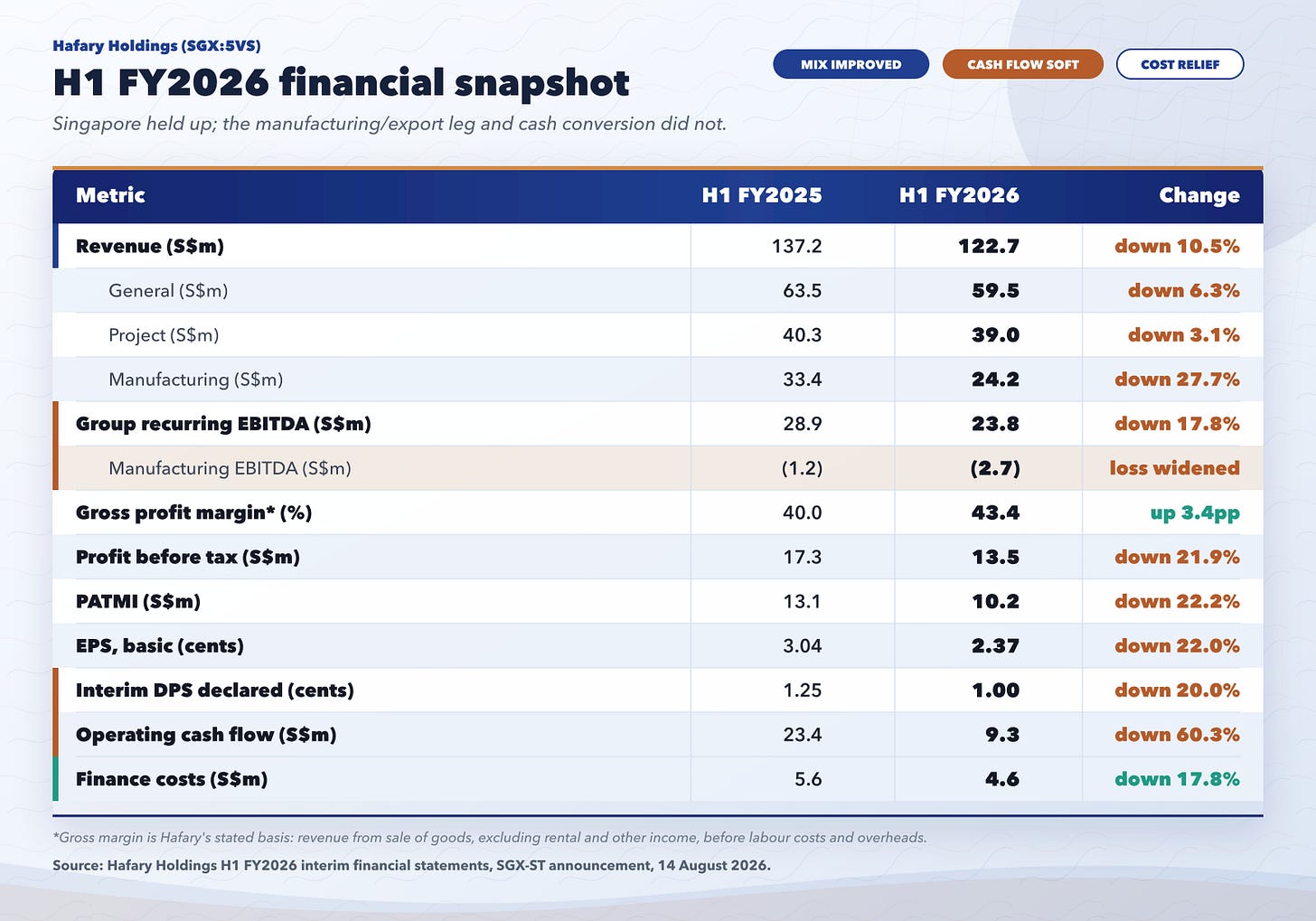Click the Project value 39.0
Screen dimensions: 1316x921
coord(995,334)
